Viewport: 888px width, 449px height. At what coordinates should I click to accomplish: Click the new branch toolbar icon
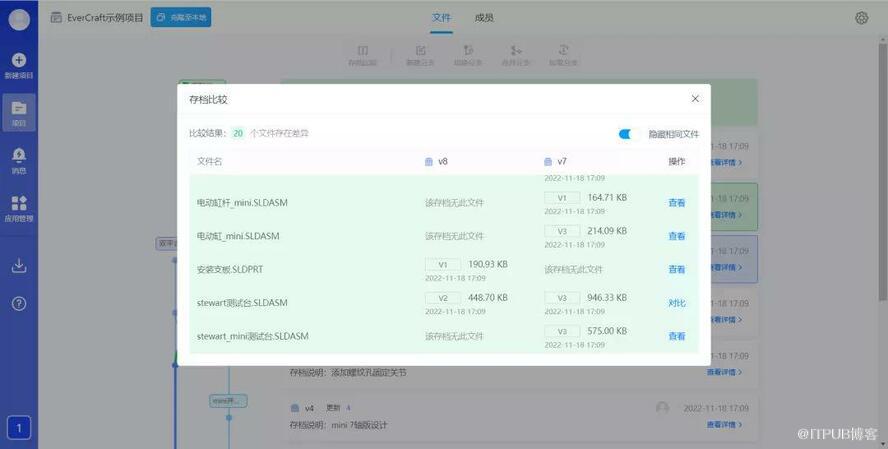tap(420, 50)
